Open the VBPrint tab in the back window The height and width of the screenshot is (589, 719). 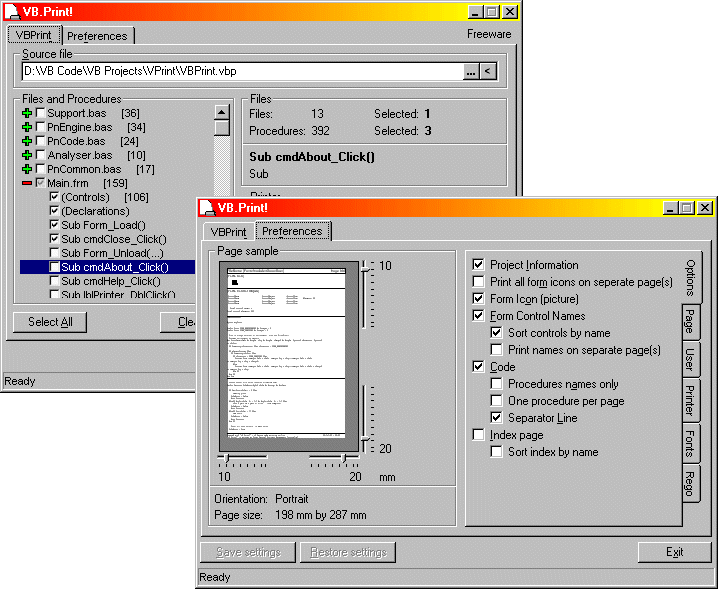[x=34, y=35]
